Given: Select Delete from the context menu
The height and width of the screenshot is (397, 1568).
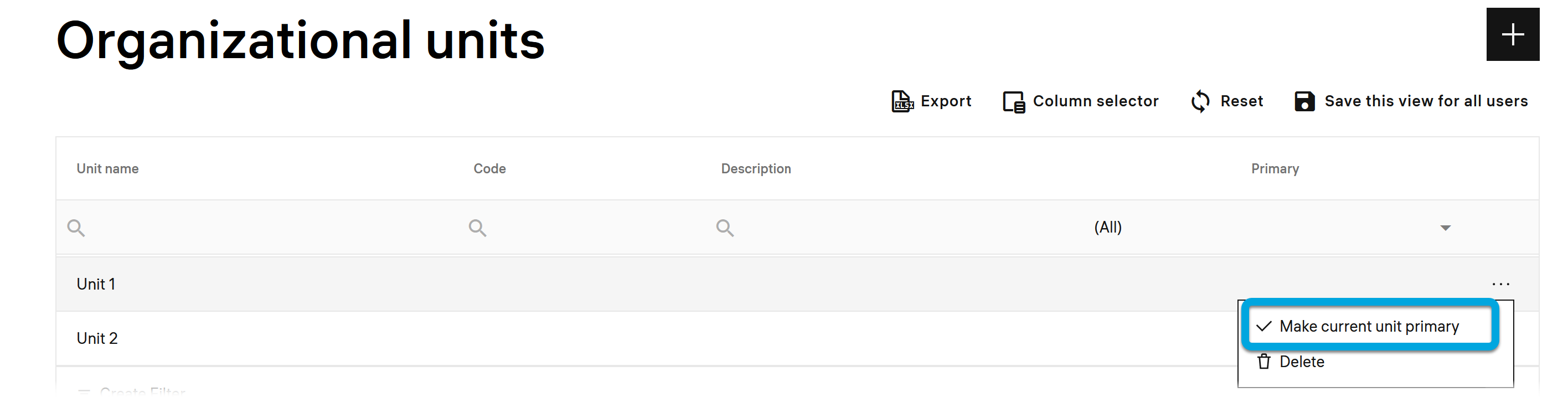Looking at the screenshot, I should (1301, 362).
